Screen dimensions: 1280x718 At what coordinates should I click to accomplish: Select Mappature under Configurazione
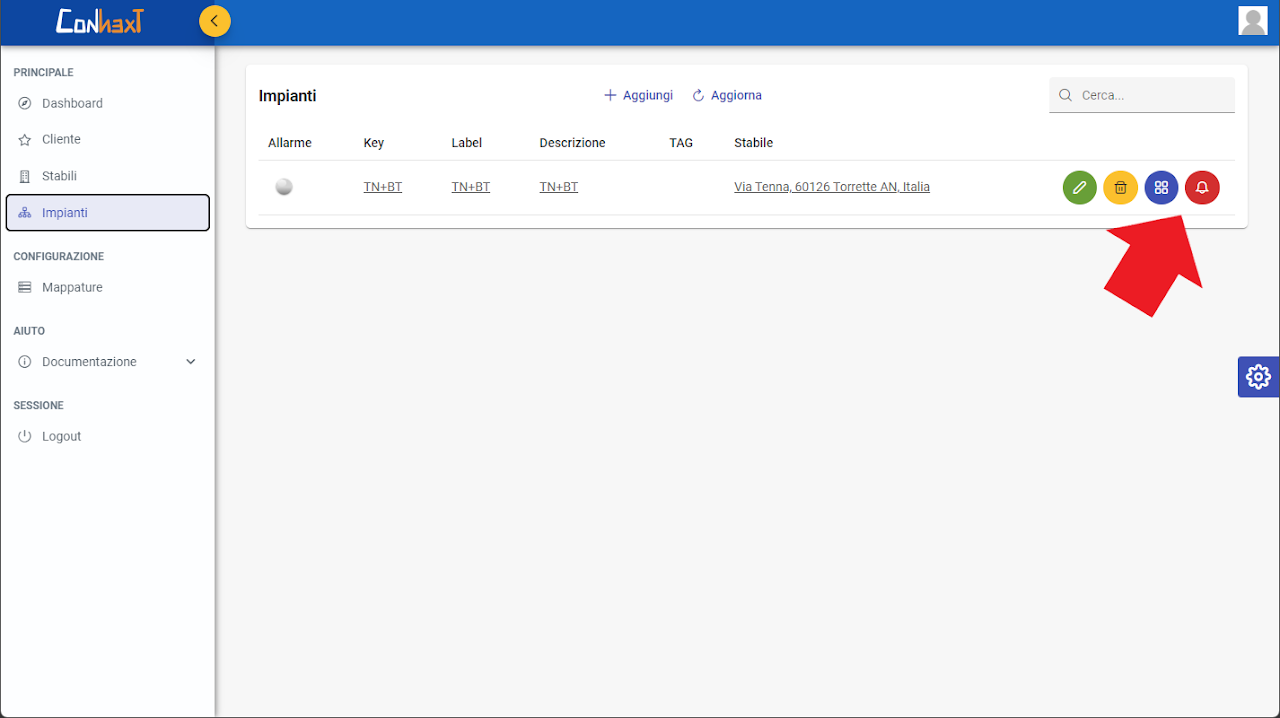[x=72, y=287]
